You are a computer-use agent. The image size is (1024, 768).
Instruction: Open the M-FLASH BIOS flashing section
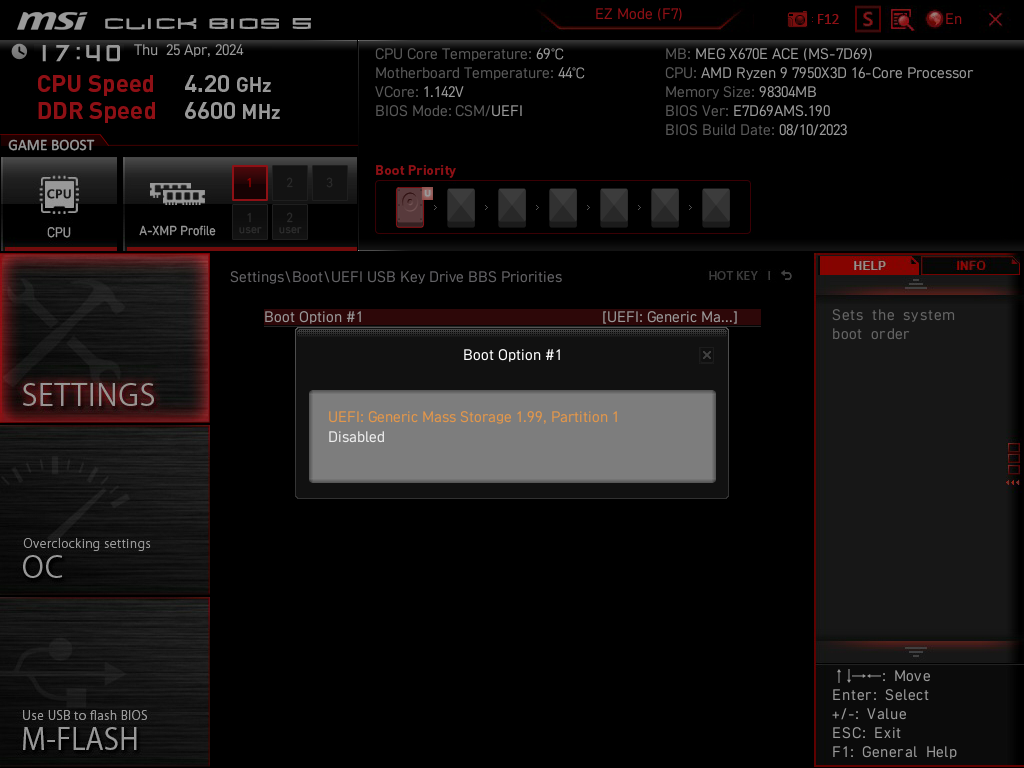[x=104, y=682]
